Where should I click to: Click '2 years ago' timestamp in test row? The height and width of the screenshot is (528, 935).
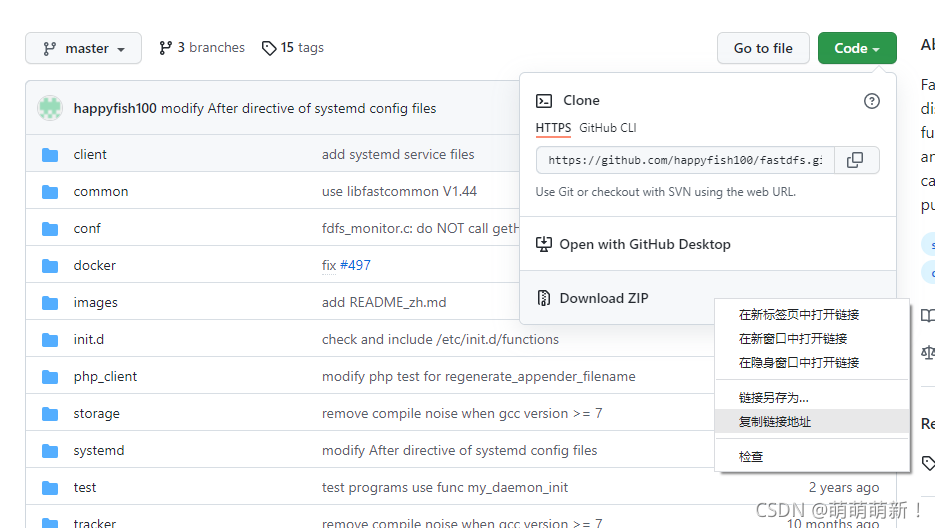(x=844, y=487)
